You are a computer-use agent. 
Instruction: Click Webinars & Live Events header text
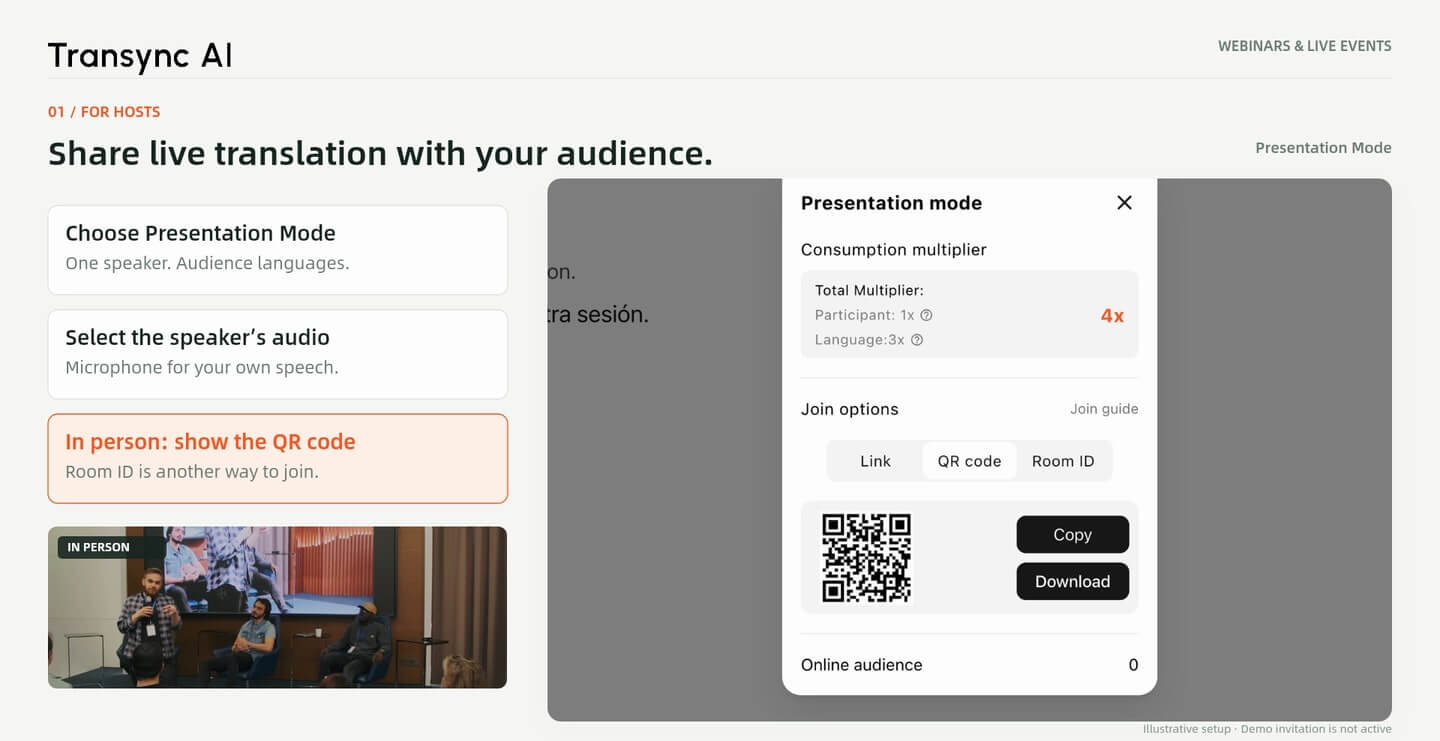pos(1304,46)
